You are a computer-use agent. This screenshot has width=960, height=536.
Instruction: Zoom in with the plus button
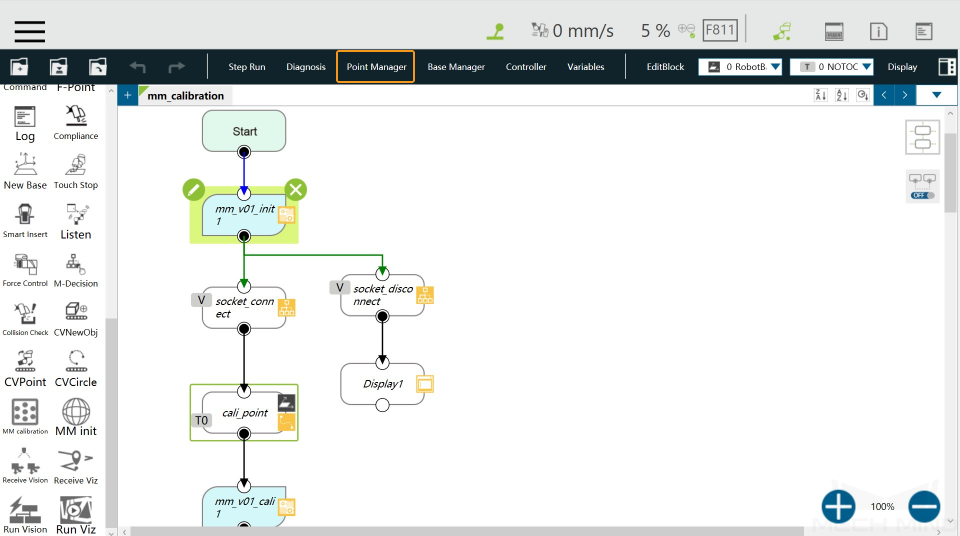point(838,507)
